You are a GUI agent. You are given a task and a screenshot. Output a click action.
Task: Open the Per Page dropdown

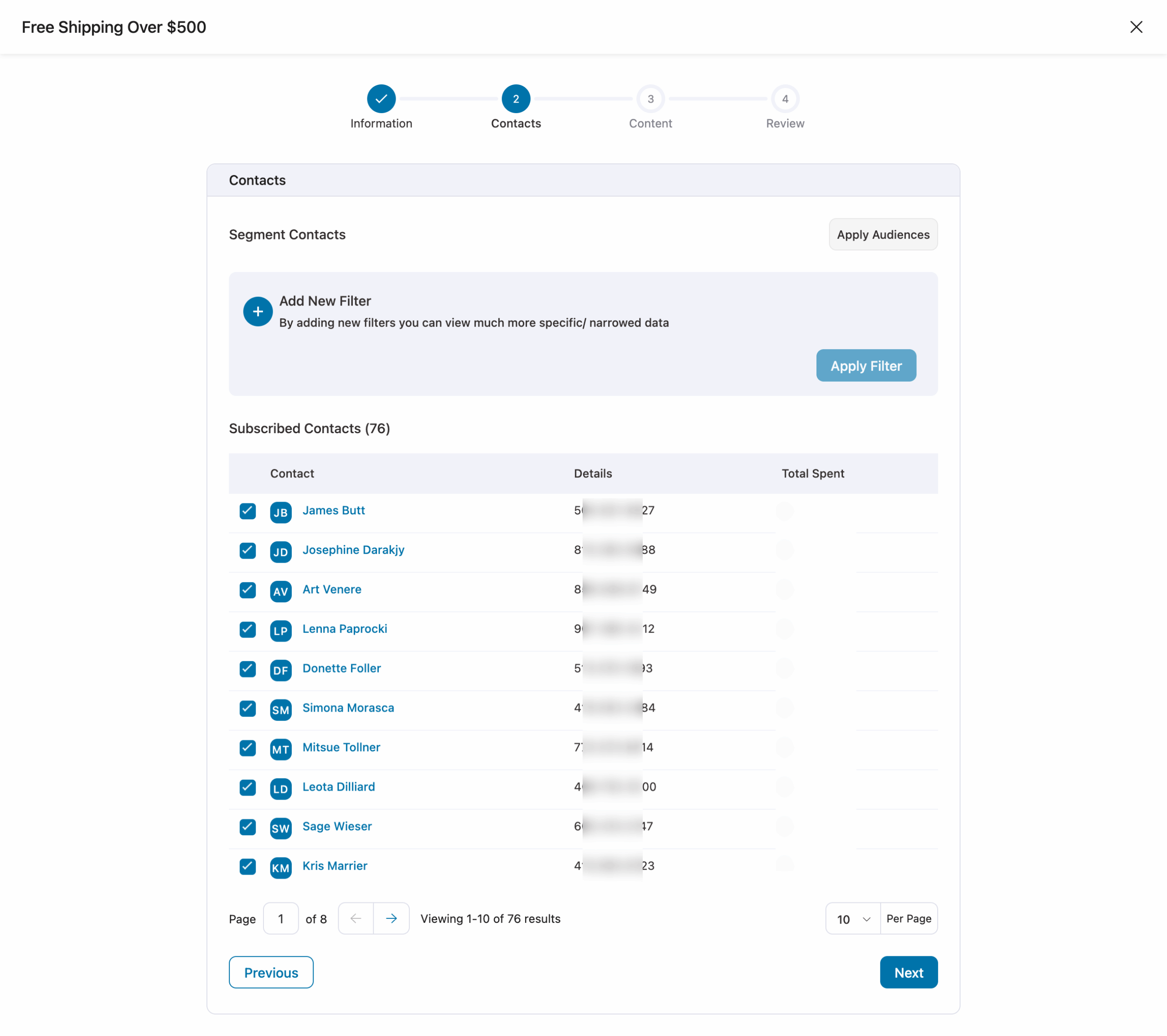point(852,918)
